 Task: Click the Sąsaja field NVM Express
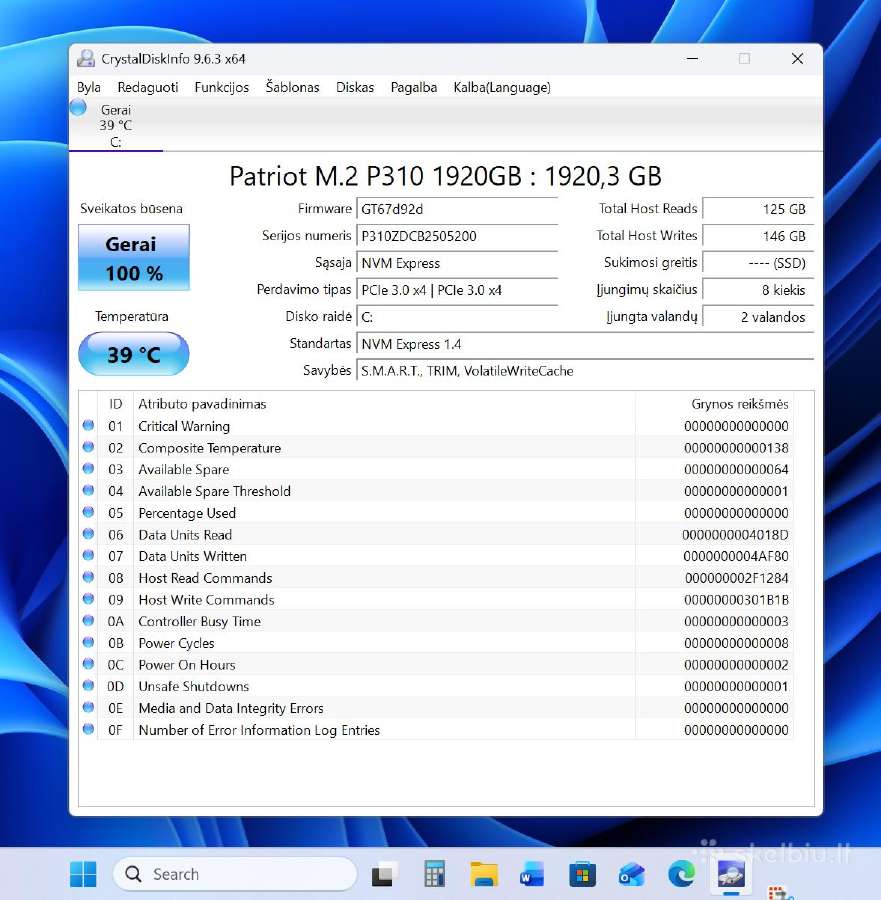click(x=457, y=263)
